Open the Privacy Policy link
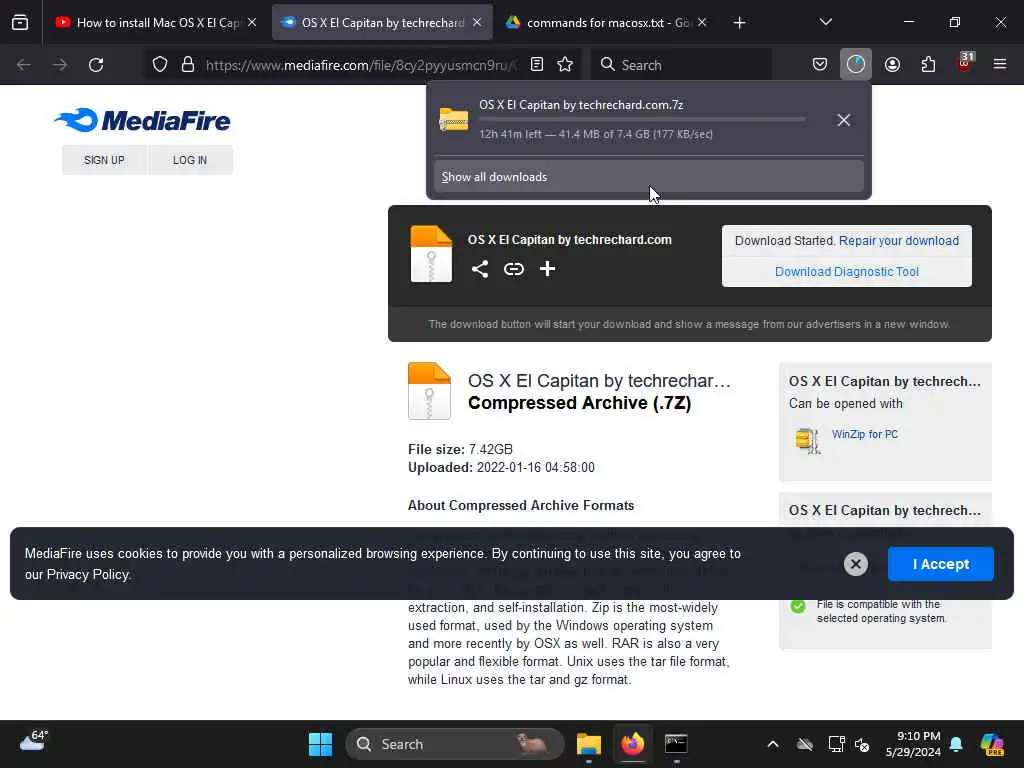 [x=88, y=575]
